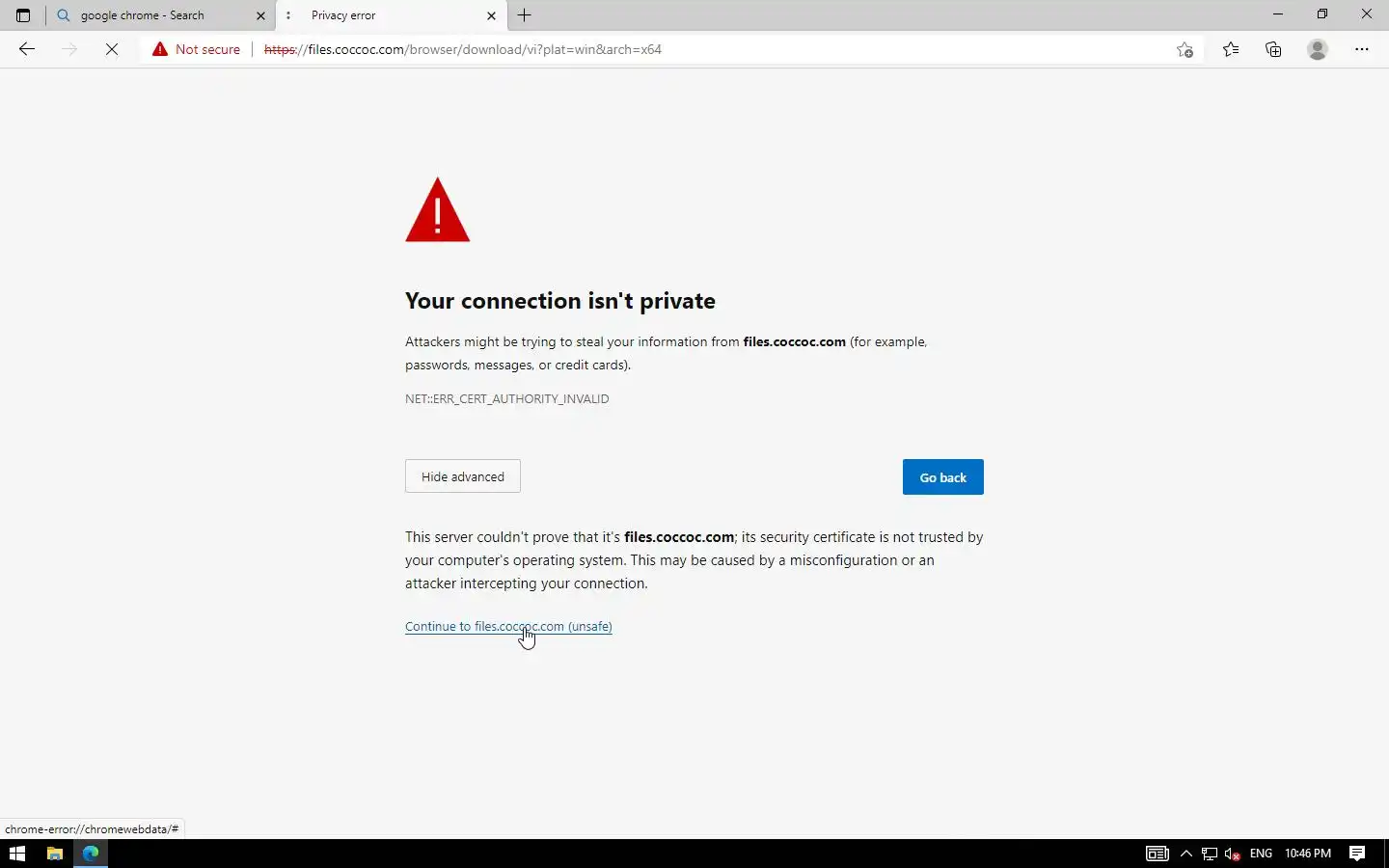Click the Hide advanced button

pos(463,476)
